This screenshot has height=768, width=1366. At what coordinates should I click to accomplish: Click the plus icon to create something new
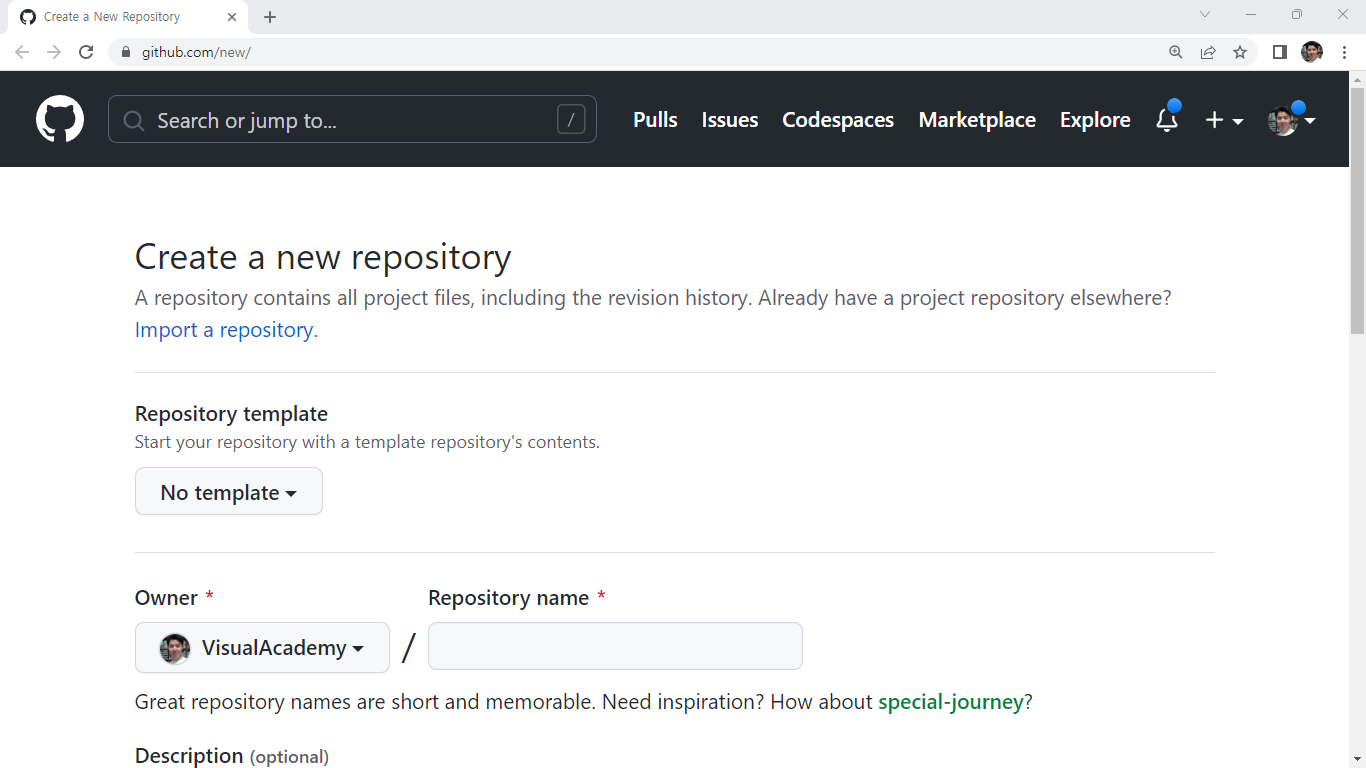click(x=1213, y=120)
